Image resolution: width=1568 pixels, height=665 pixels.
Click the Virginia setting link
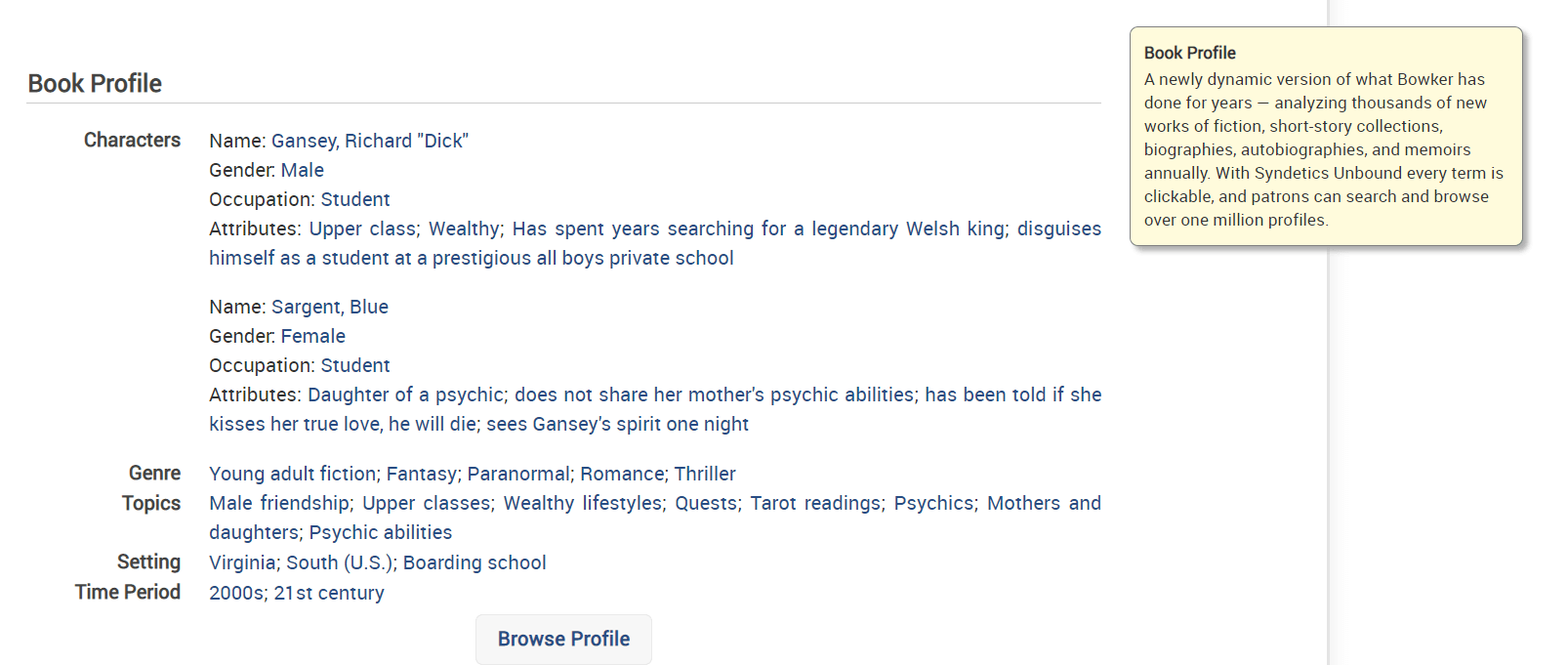click(x=242, y=562)
